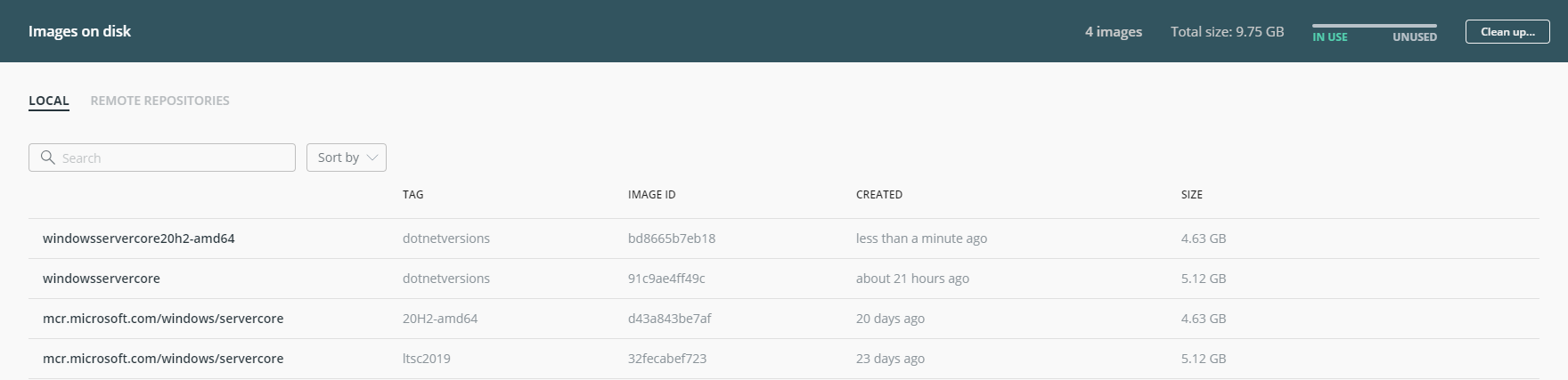
Task: Click image ID bd8665b7eb18
Action: point(672,239)
